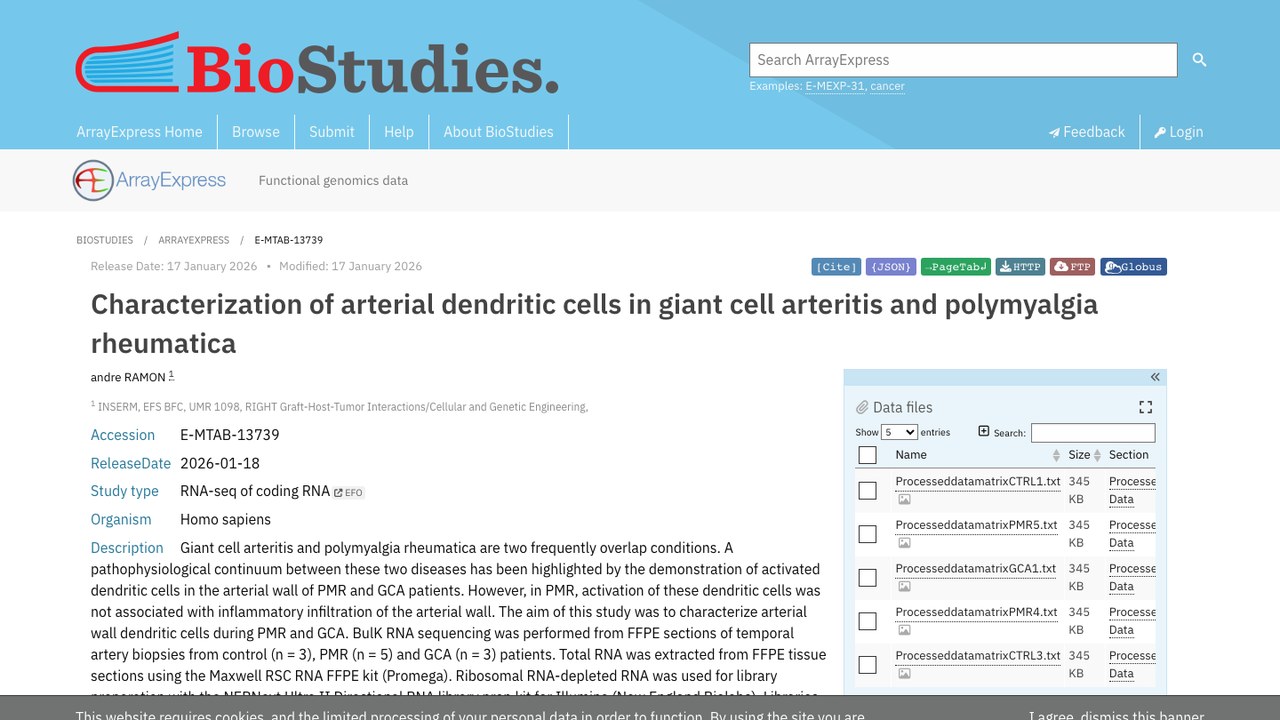Image resolution: width=1280 pixels, height=720 pixels.
Task: Click the Globus button
Action: coord(1134,267)
